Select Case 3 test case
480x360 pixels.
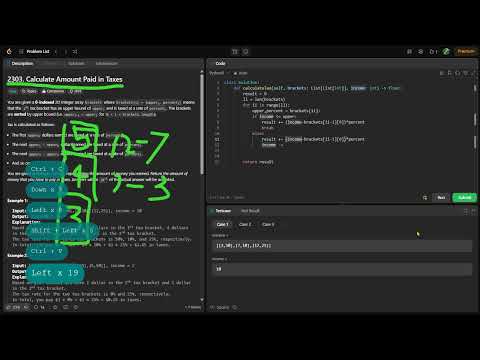point(268,224)
